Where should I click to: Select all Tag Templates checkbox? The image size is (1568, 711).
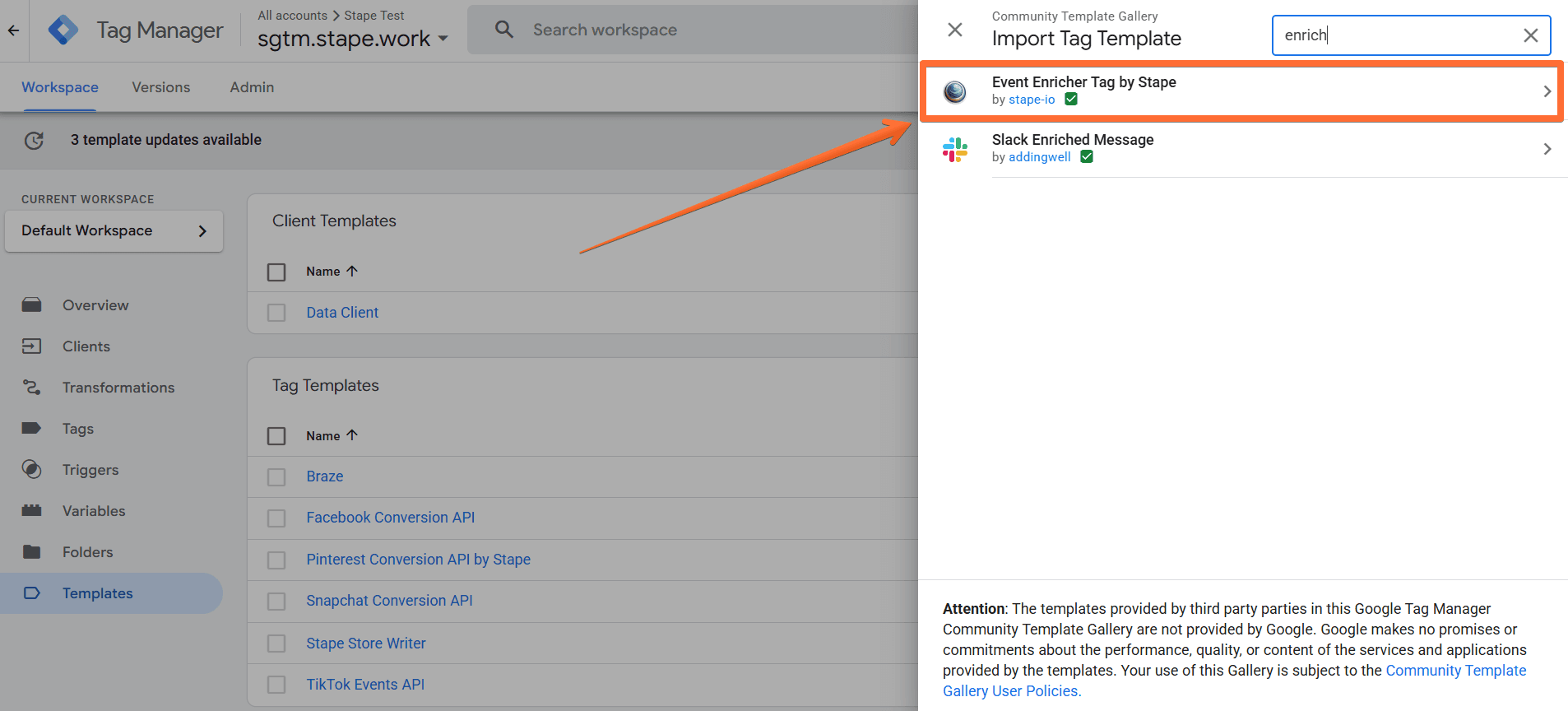coord(276,436)
